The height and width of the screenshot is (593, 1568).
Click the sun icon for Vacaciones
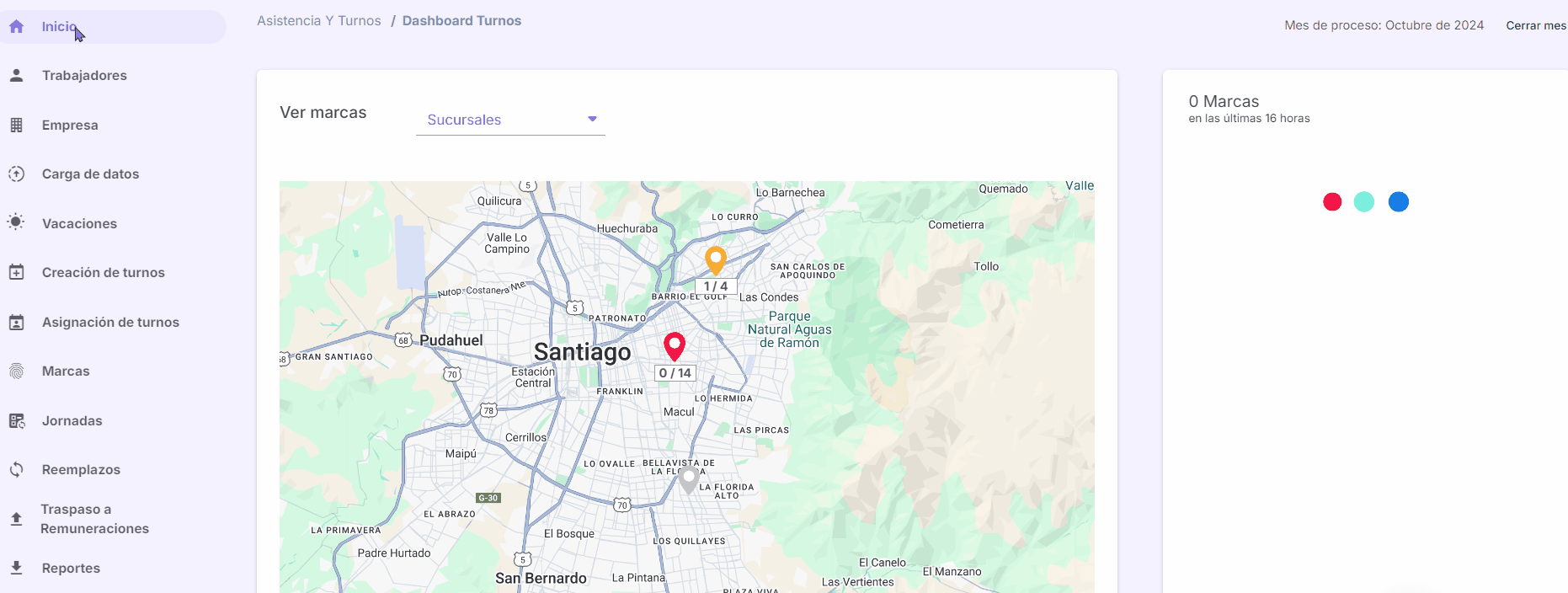(x=16, y=222)
